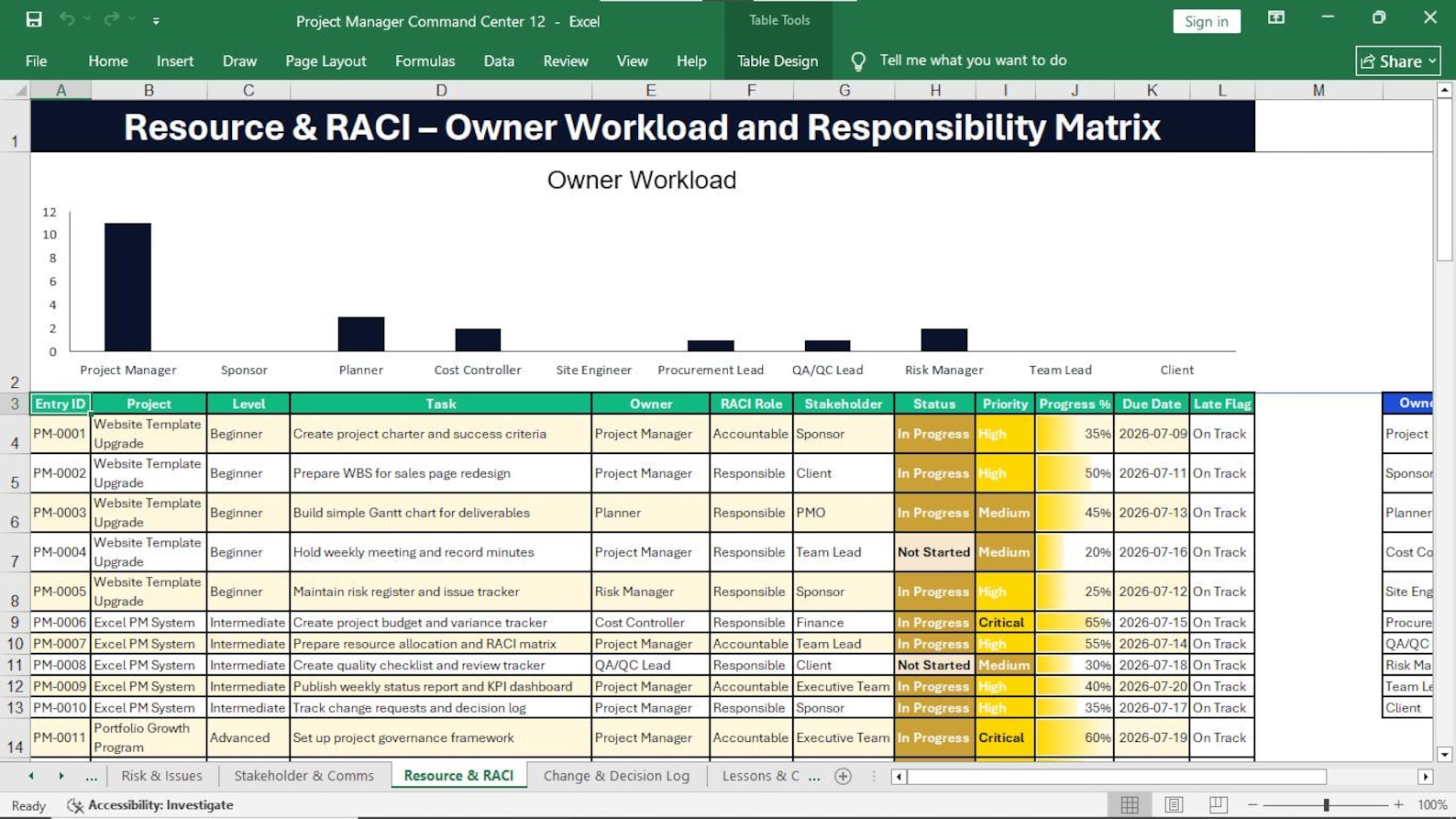Open Ribbon Display Options icon
The image size is (1456, 819).
pyautogui.click(x=1276, y=17)
